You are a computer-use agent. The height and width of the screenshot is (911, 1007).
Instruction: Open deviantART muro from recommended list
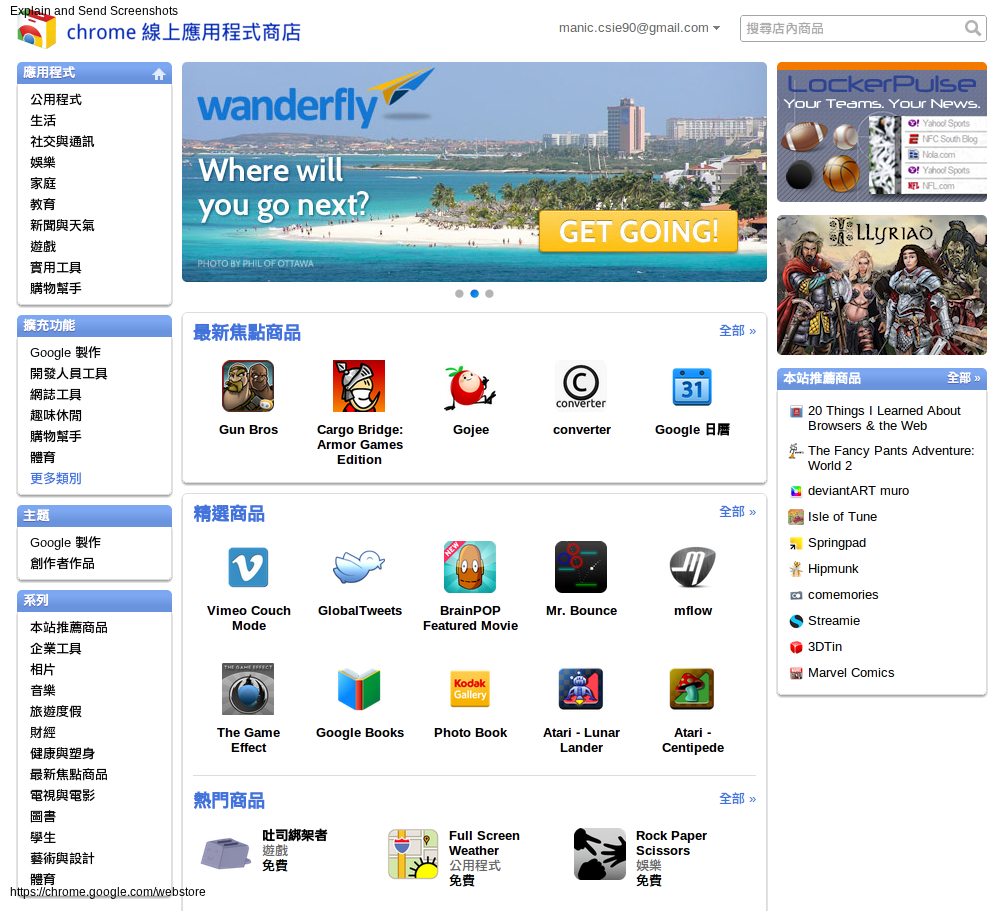click(x=858, y=490)
